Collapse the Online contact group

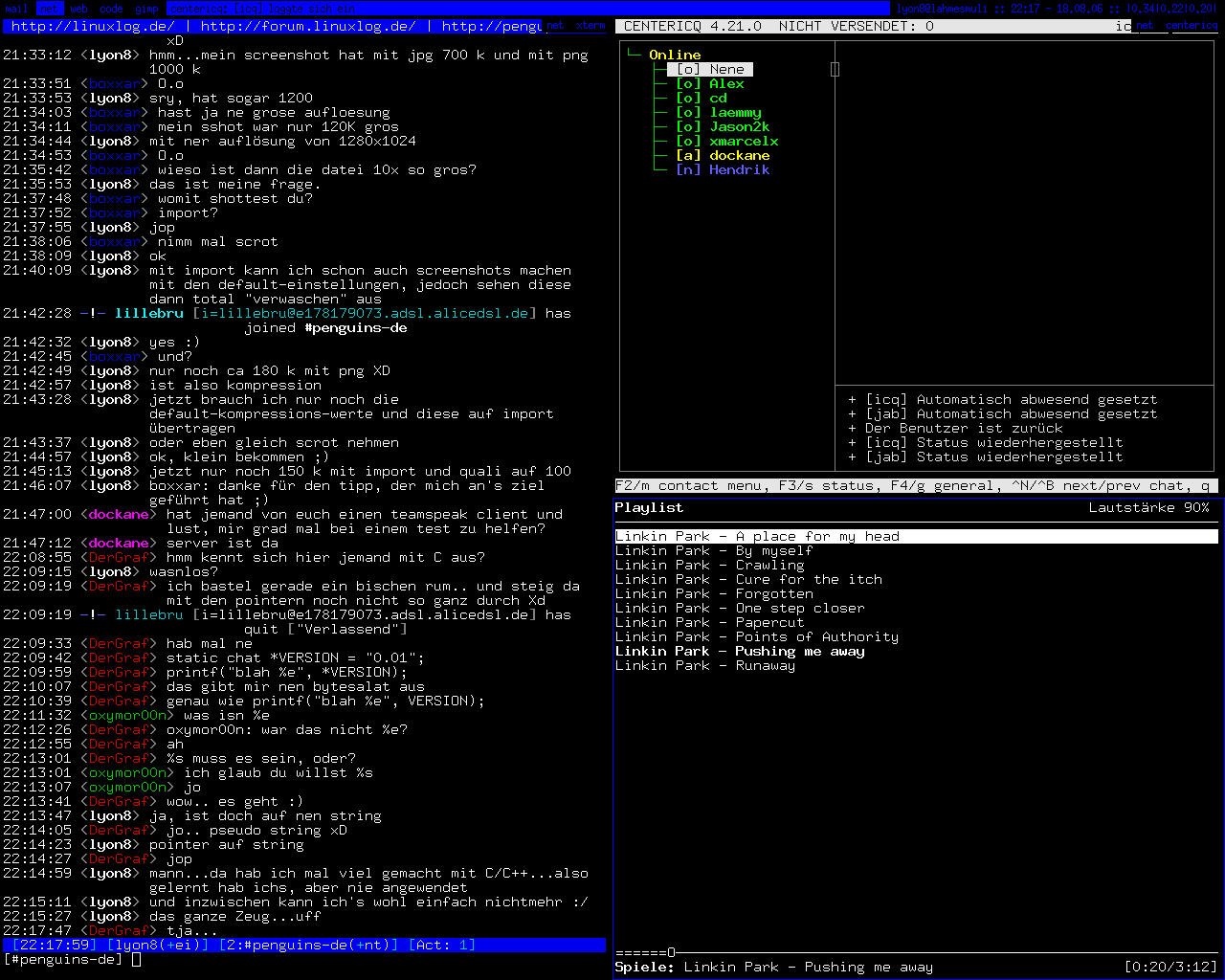coord(674,55)
